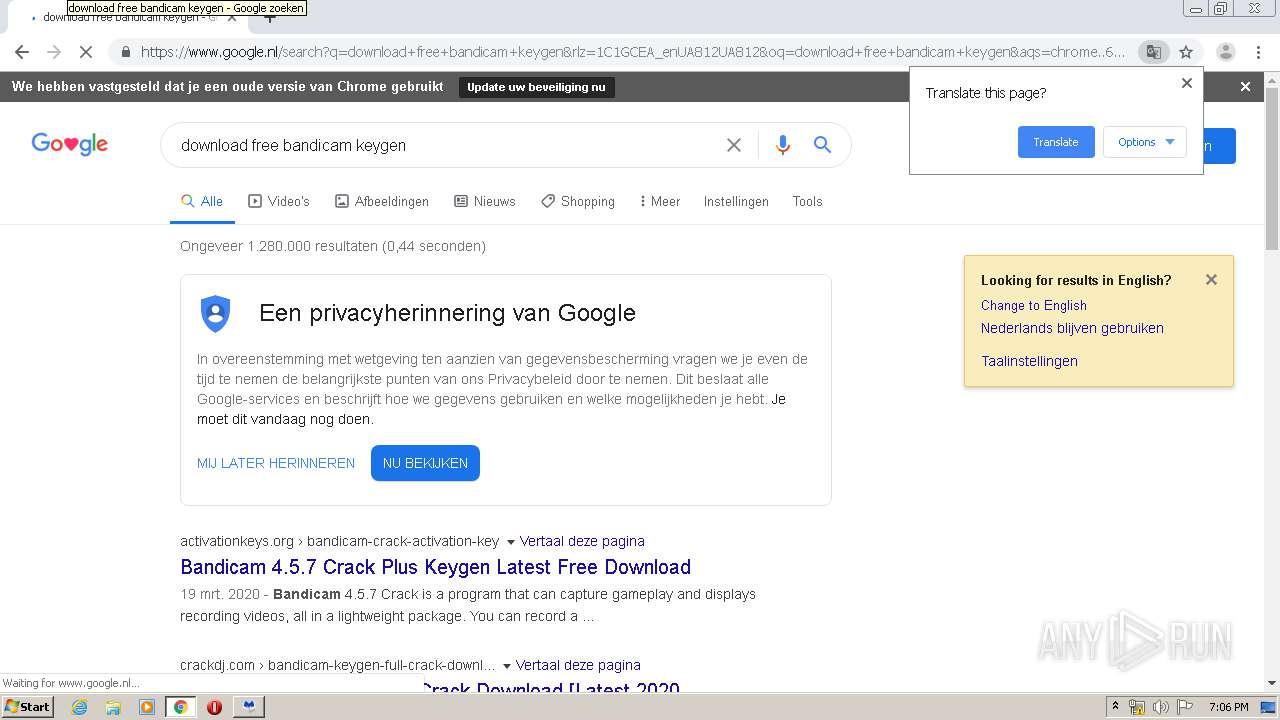Open the Google logo homepage link
The width and height of the screenshot is (1280, 720).
tap(70, 144)
